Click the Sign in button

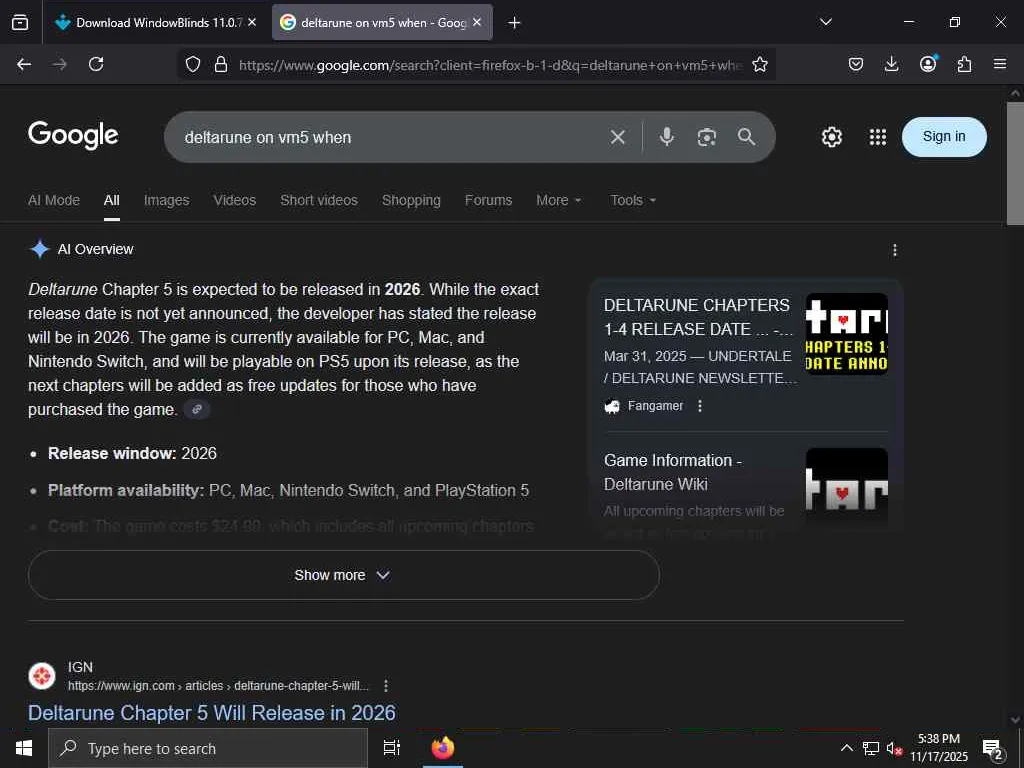(x=944, y=136)
